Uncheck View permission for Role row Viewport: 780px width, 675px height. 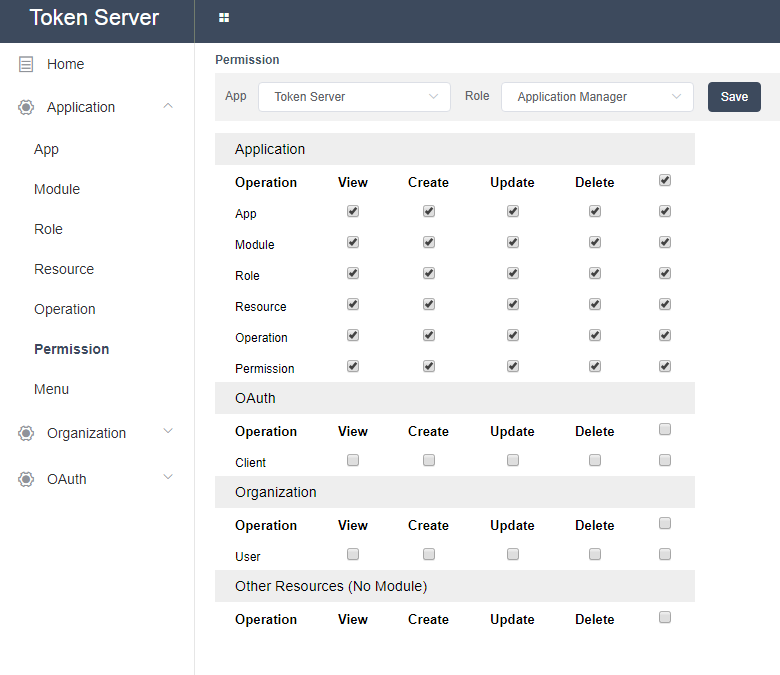pos(353,273)
